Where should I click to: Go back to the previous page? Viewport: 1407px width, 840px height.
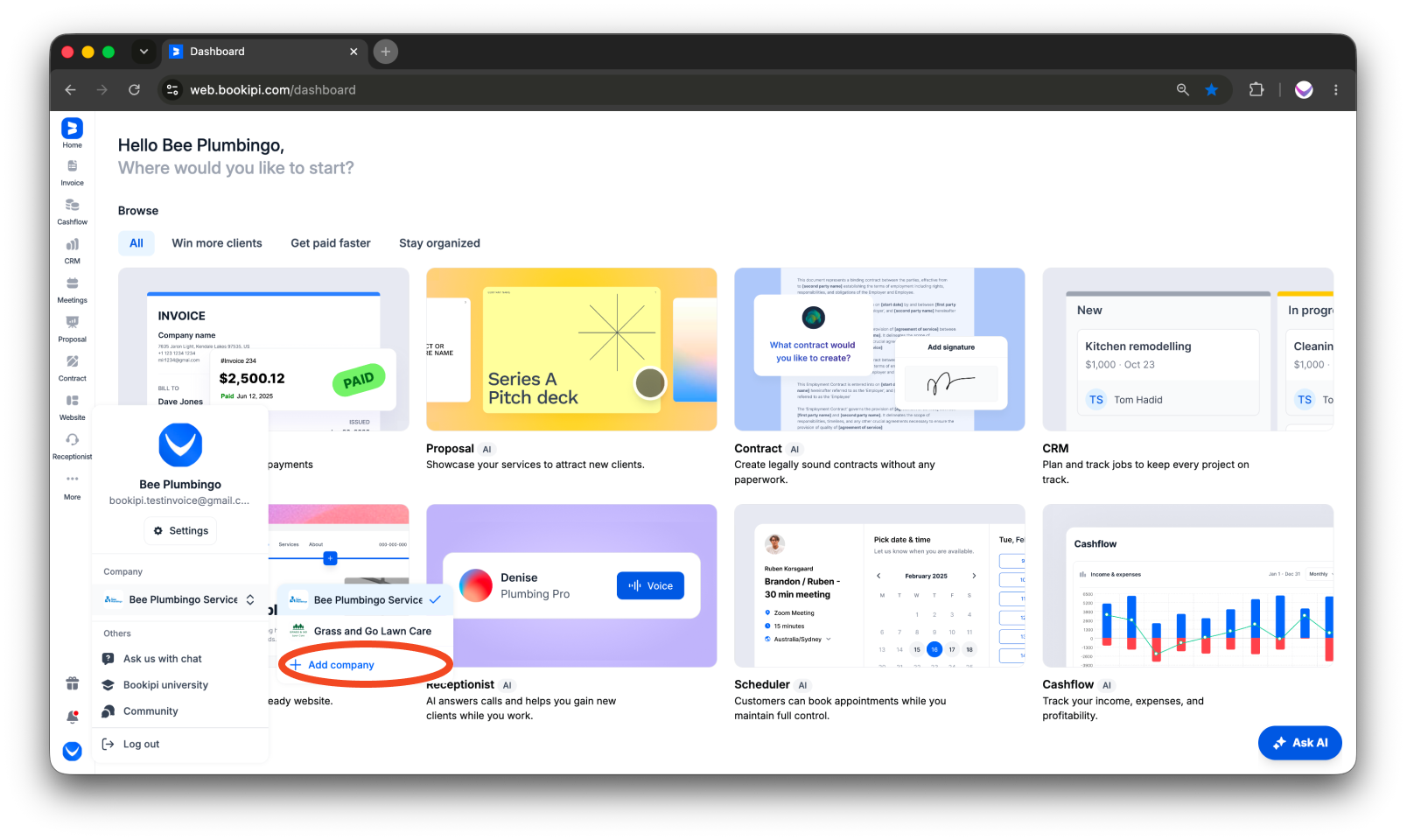click(x=71, y=89)
